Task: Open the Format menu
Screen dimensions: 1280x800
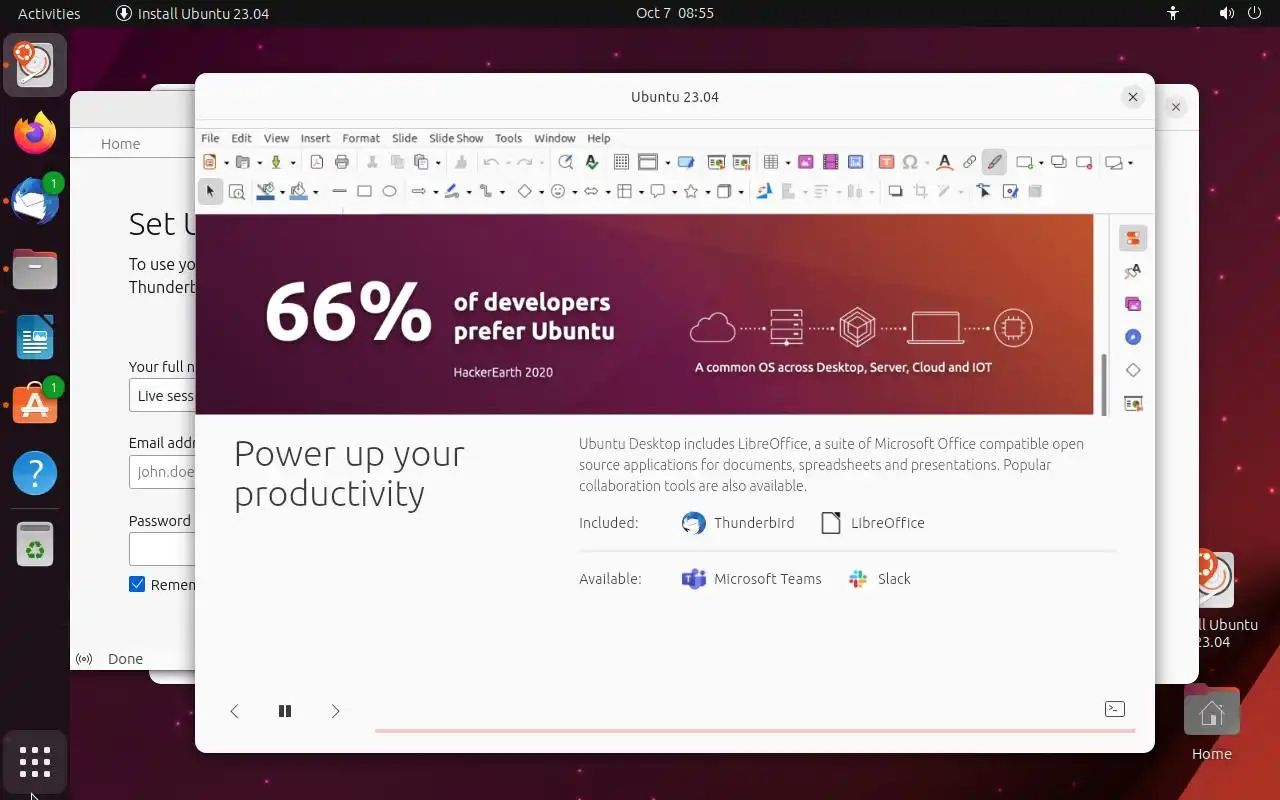Action: click(x=361, y=138)
